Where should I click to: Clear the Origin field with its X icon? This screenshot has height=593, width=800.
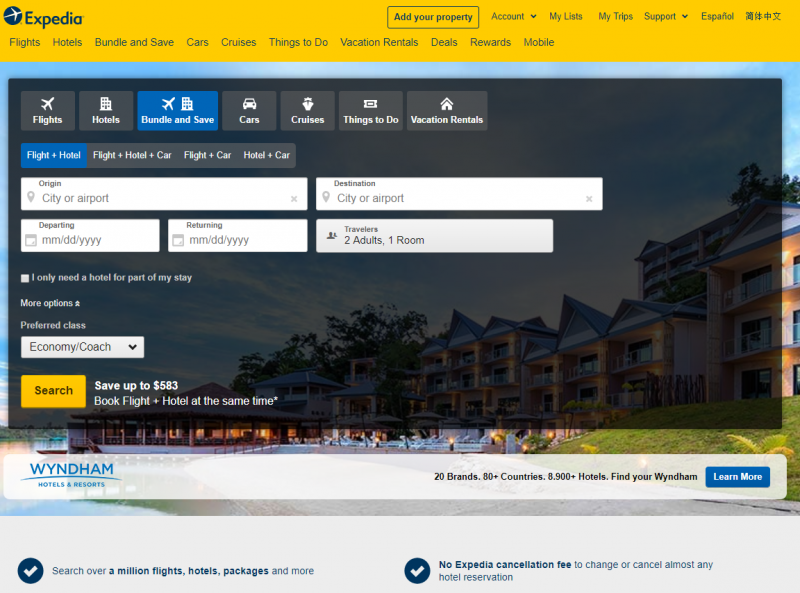pyautogui.click(x=294, y=199)
